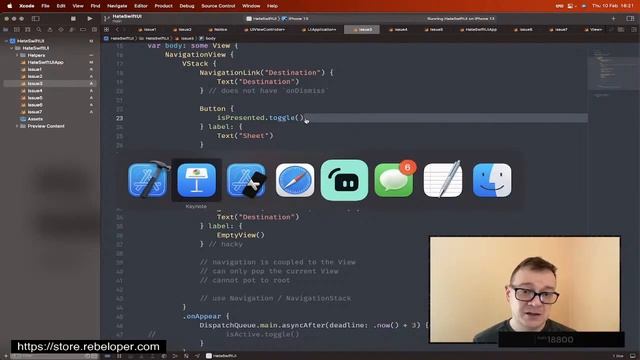Open the Source Control menu
Screen dimensions: 640x360
point(218,6)
